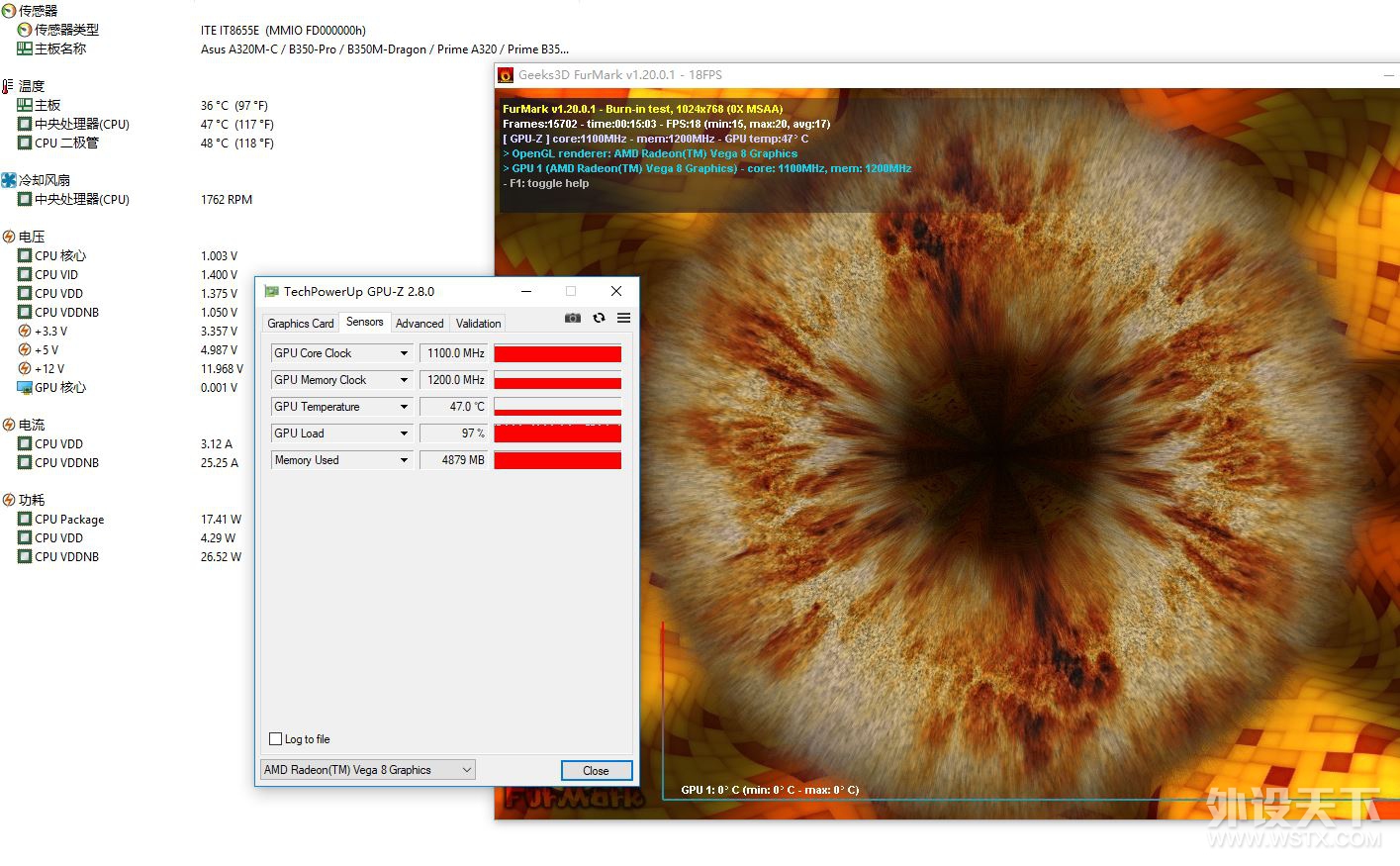Click the +3.3 V row icon
This screenshot has height=866, width=1400.
click(25, 331)
